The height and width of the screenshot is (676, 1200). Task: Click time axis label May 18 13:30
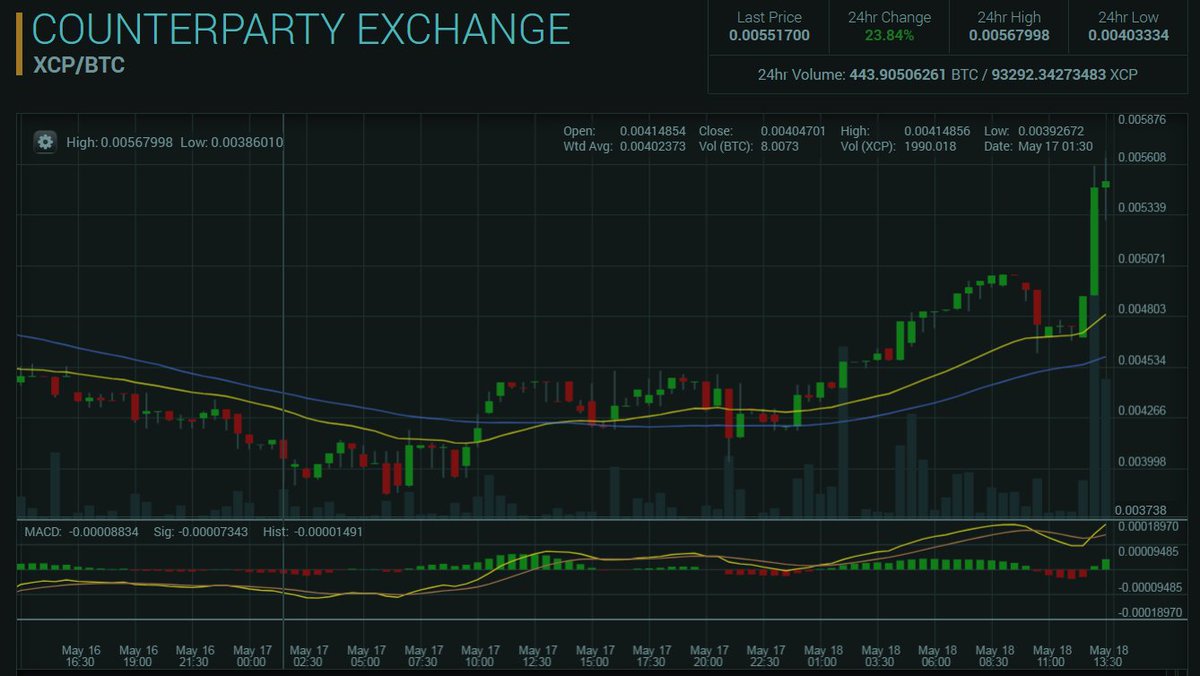[x=1109, y=656]
